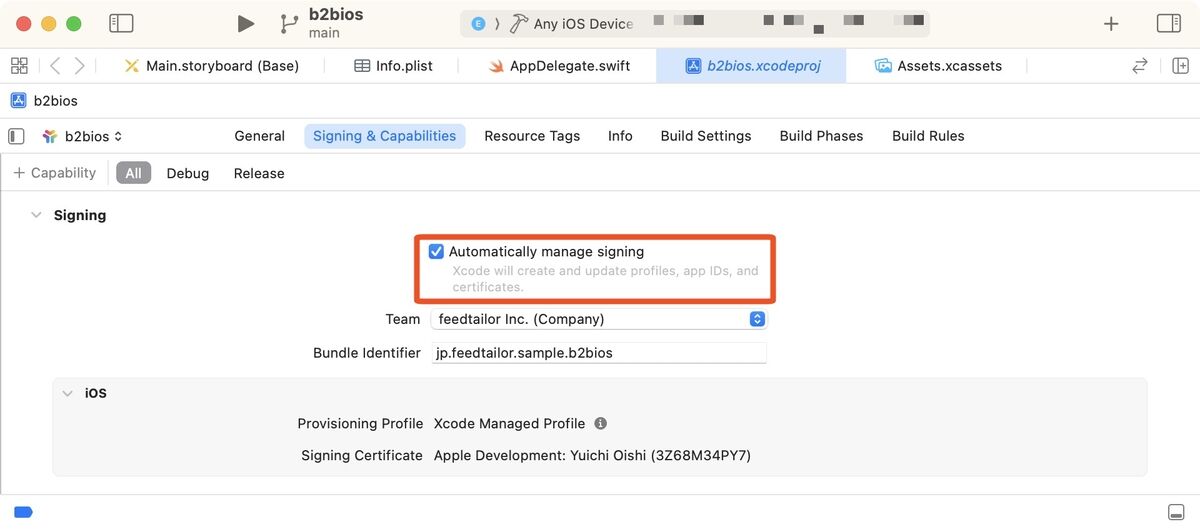The image size is (1200, 529).
Task: Select the All configurations filter
Action: click(133, 173)
